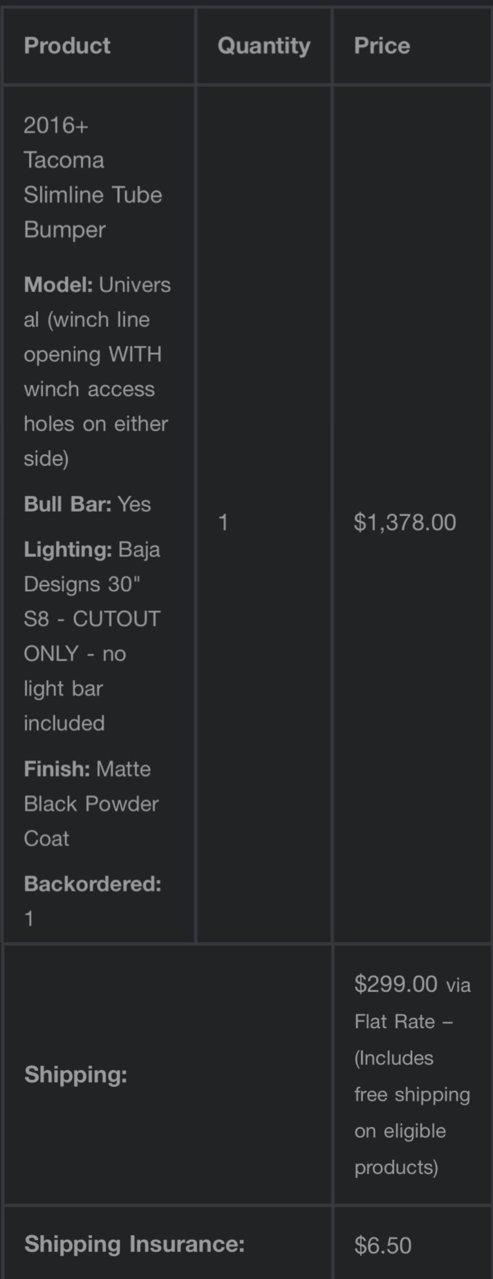The width and height of the screenshot is (493, 1279).
Task: Click the Baja Designs 30" S8 cutout text
Action: coord(92,636)
